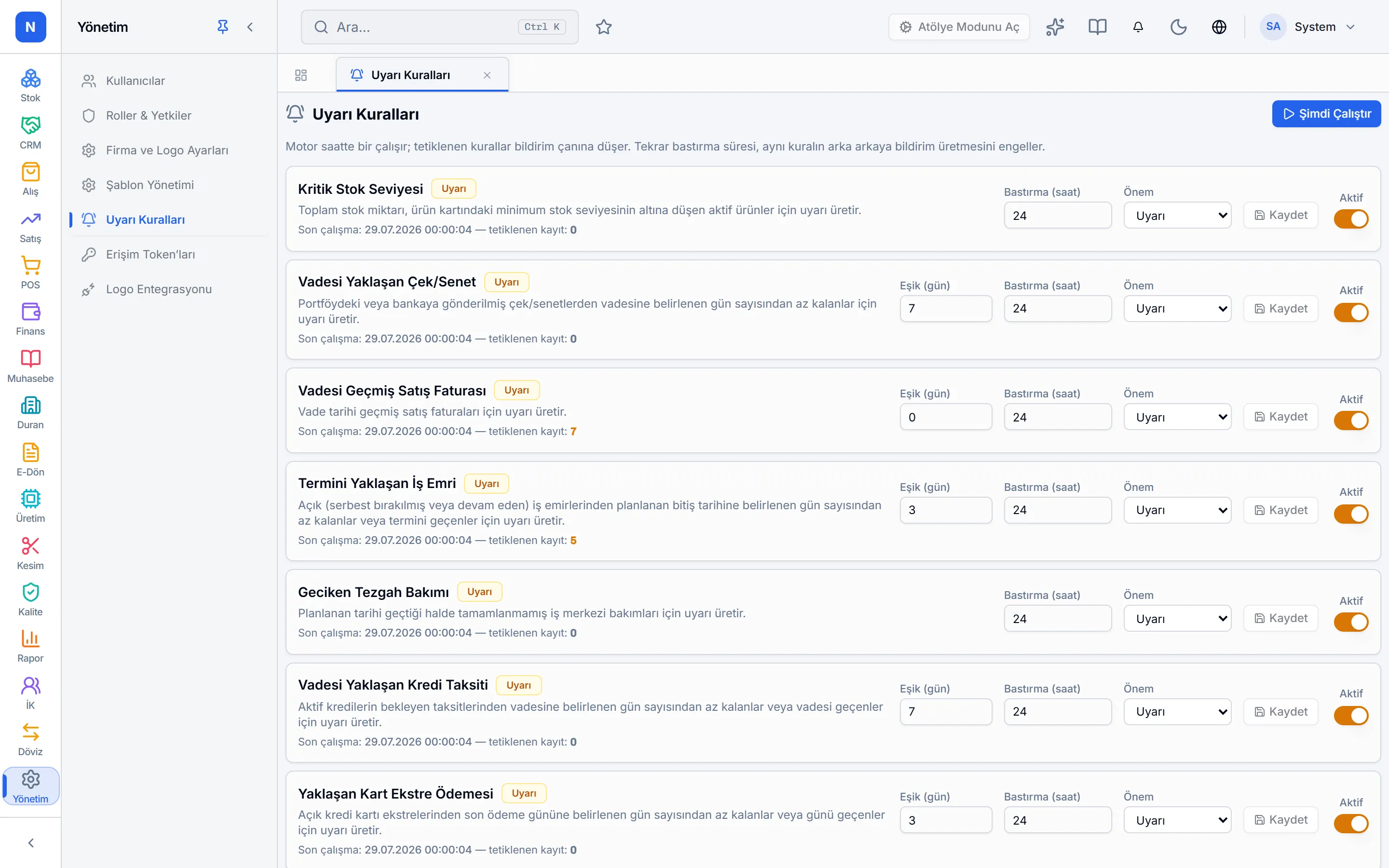The image size is (1389, 868).
Task: Open Önem dropdown for Kritik Stok Seviyesi
Action: pos(1177,215)
